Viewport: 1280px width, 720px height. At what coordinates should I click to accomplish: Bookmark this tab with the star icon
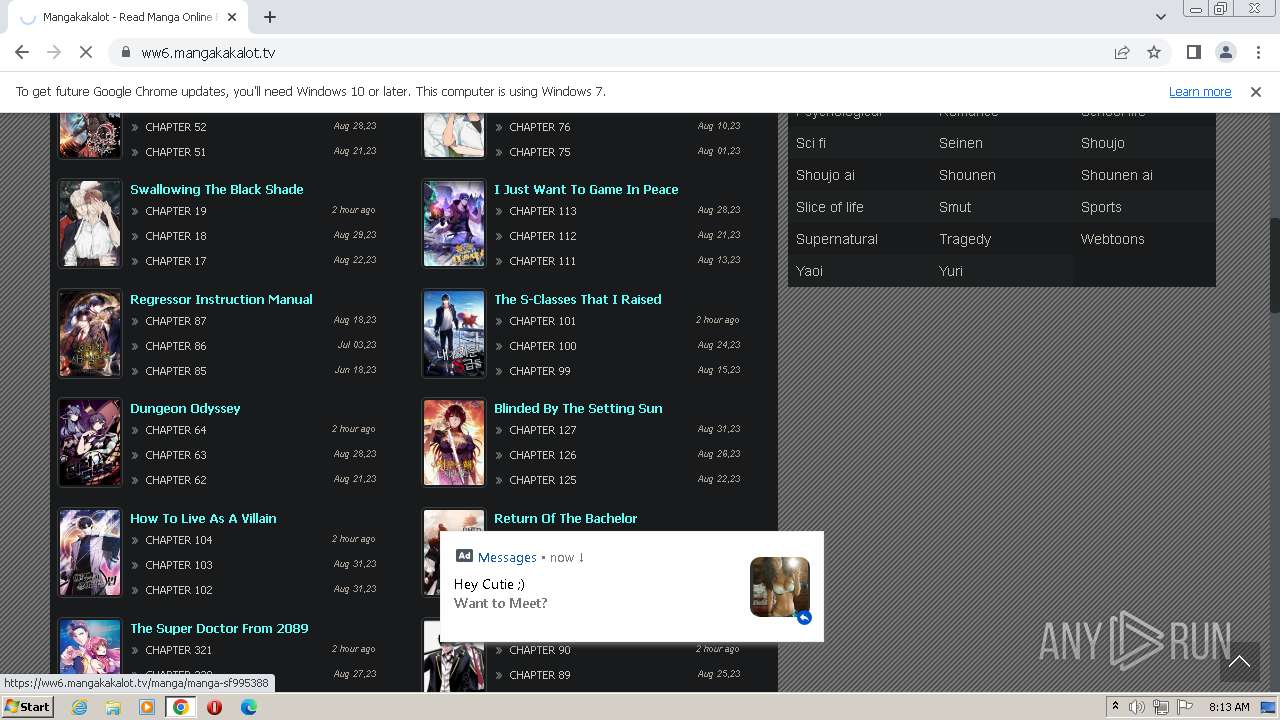(1154, 53)
